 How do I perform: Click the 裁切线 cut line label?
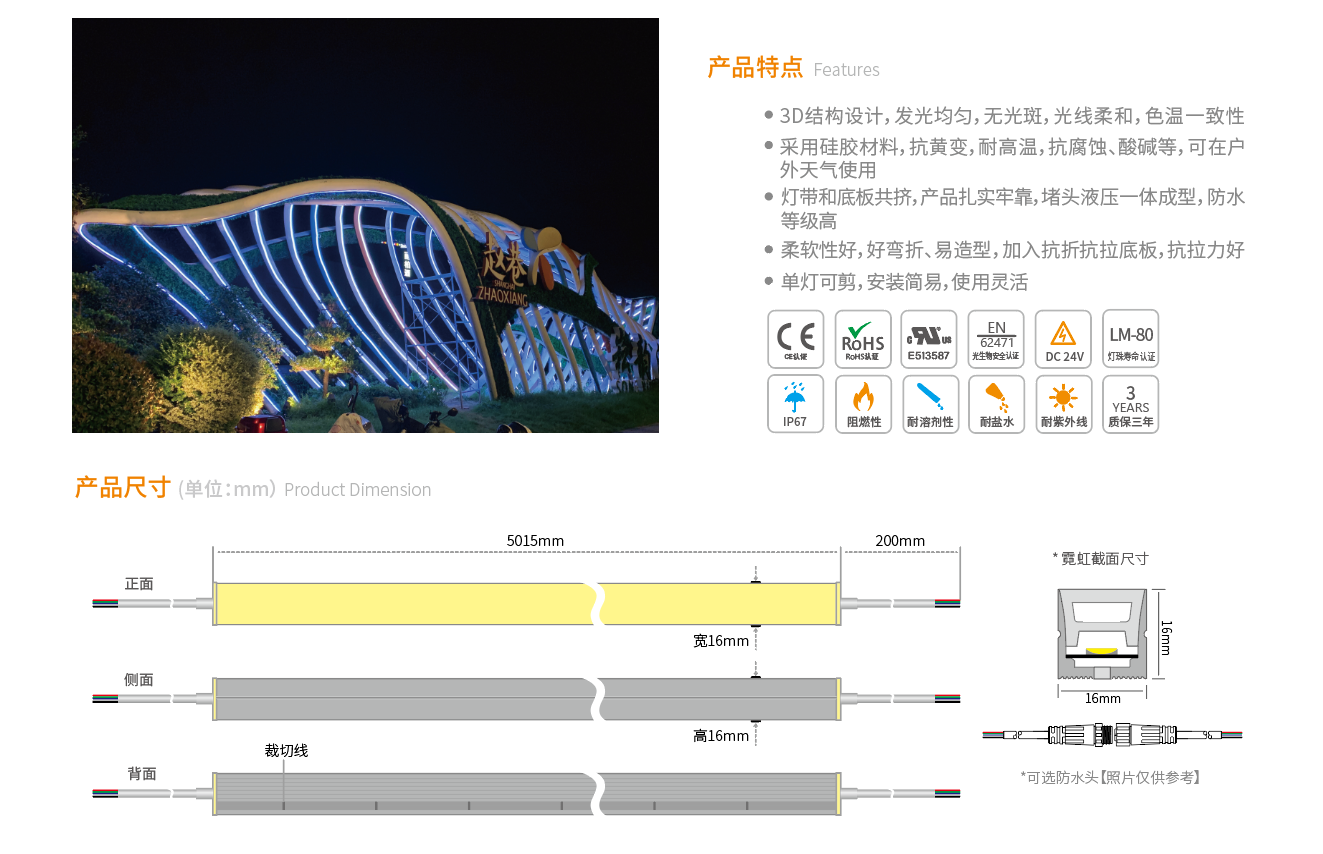(x=286, y=750)
